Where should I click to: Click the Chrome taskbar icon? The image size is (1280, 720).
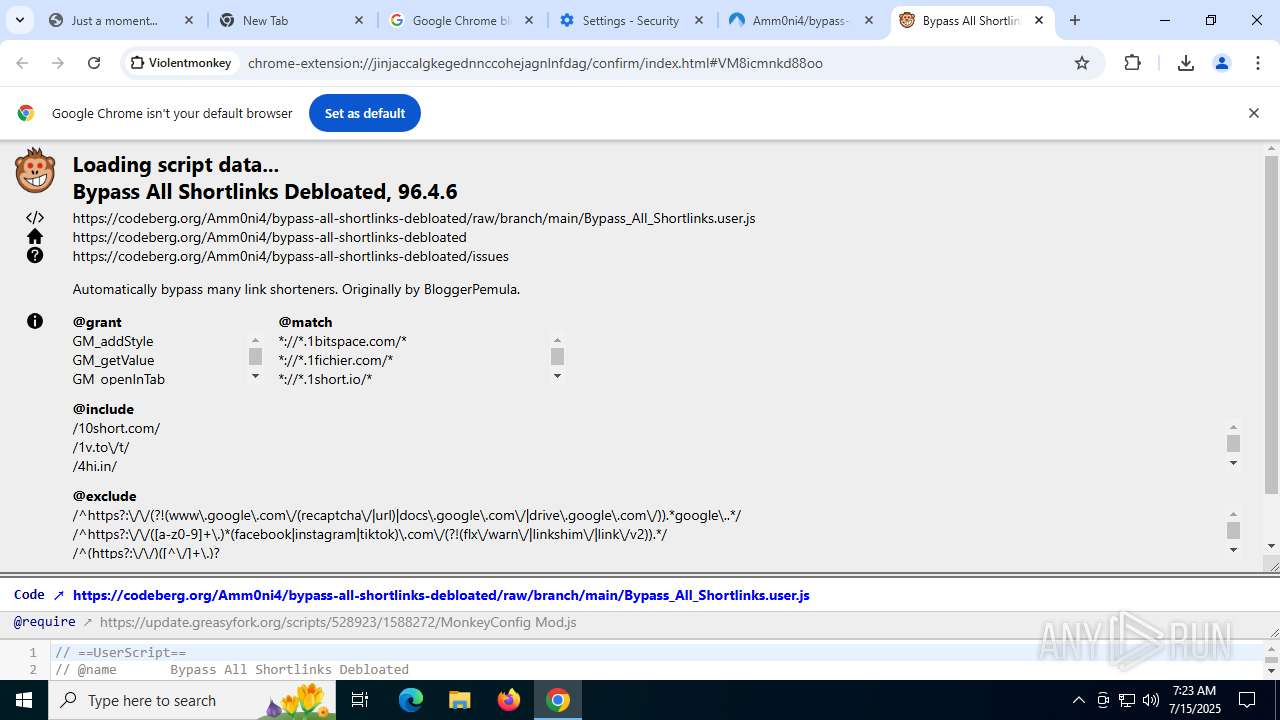click(558, 700)
